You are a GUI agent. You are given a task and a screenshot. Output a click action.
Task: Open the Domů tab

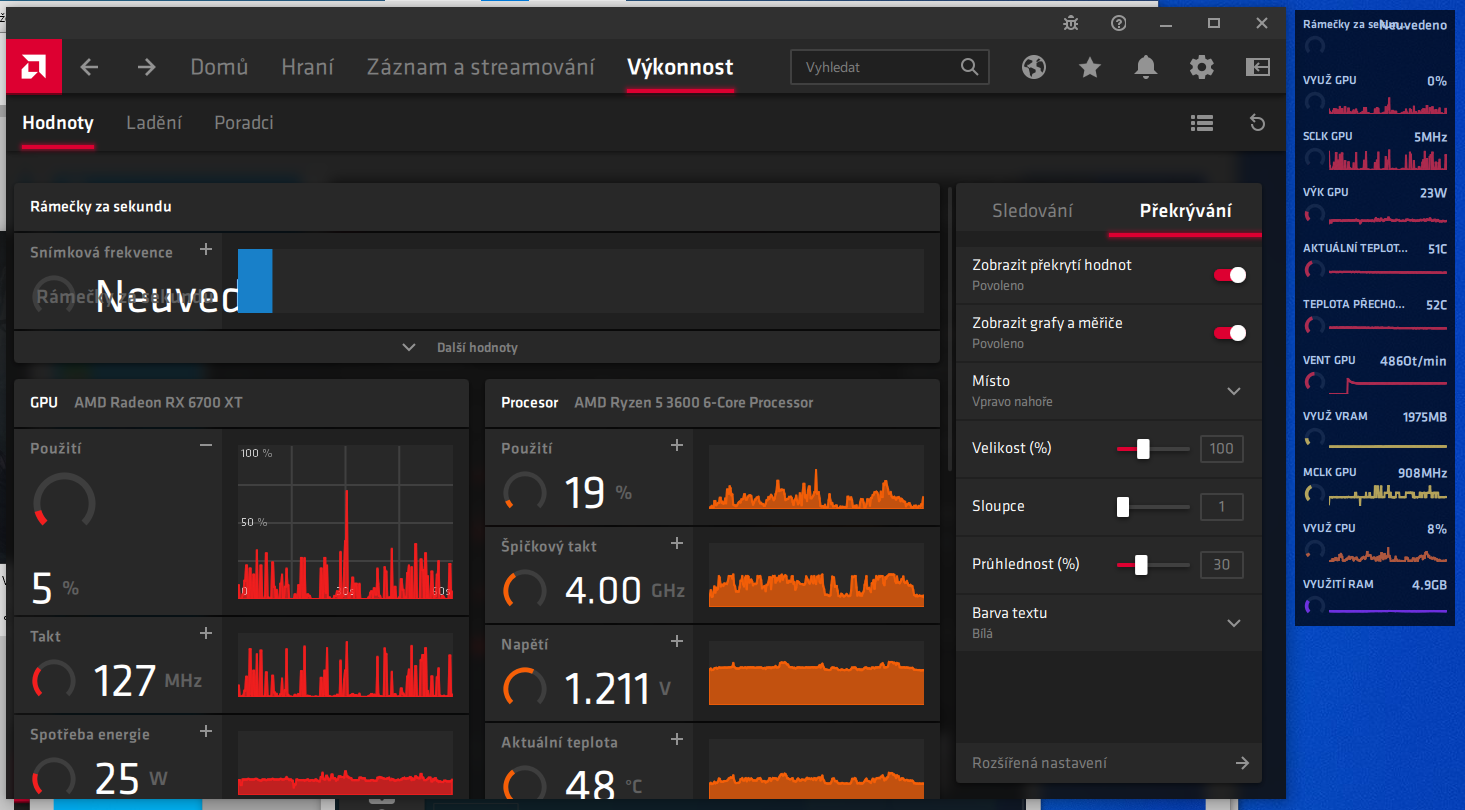219,67
